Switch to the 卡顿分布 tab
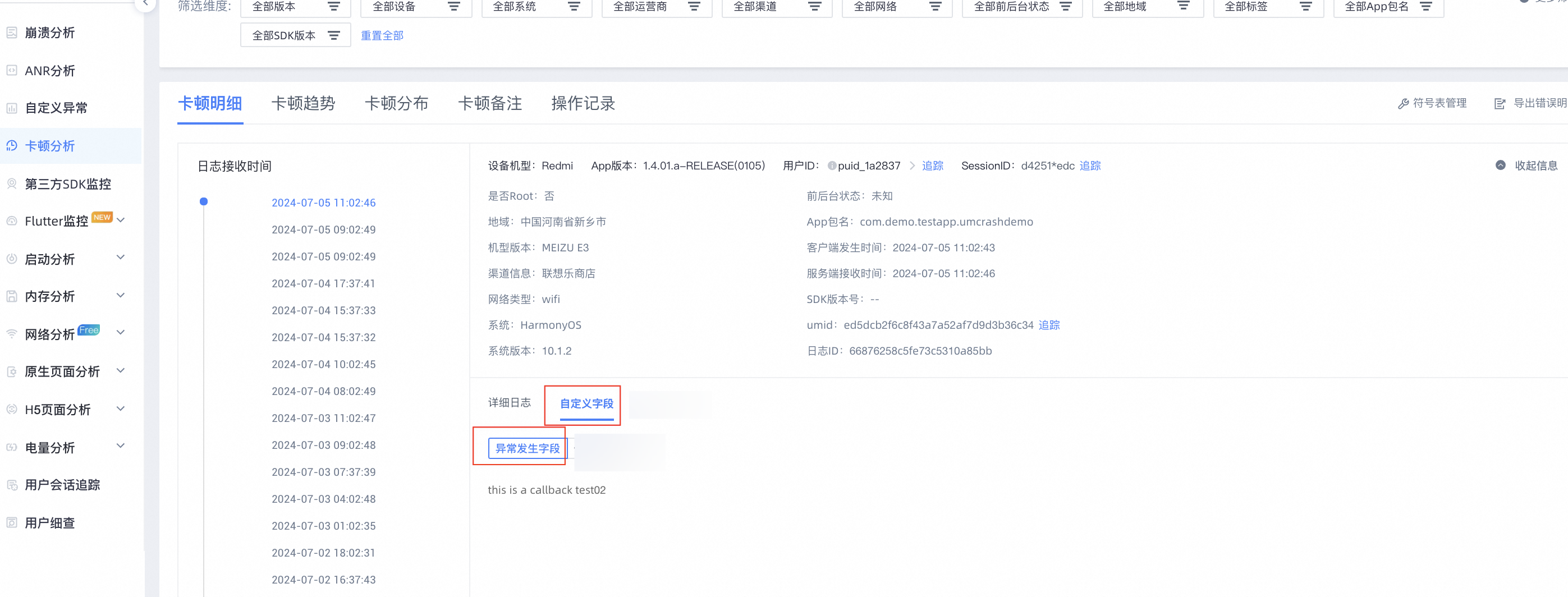The width and height of the screenshot is (1568, 597). point(396,103)
